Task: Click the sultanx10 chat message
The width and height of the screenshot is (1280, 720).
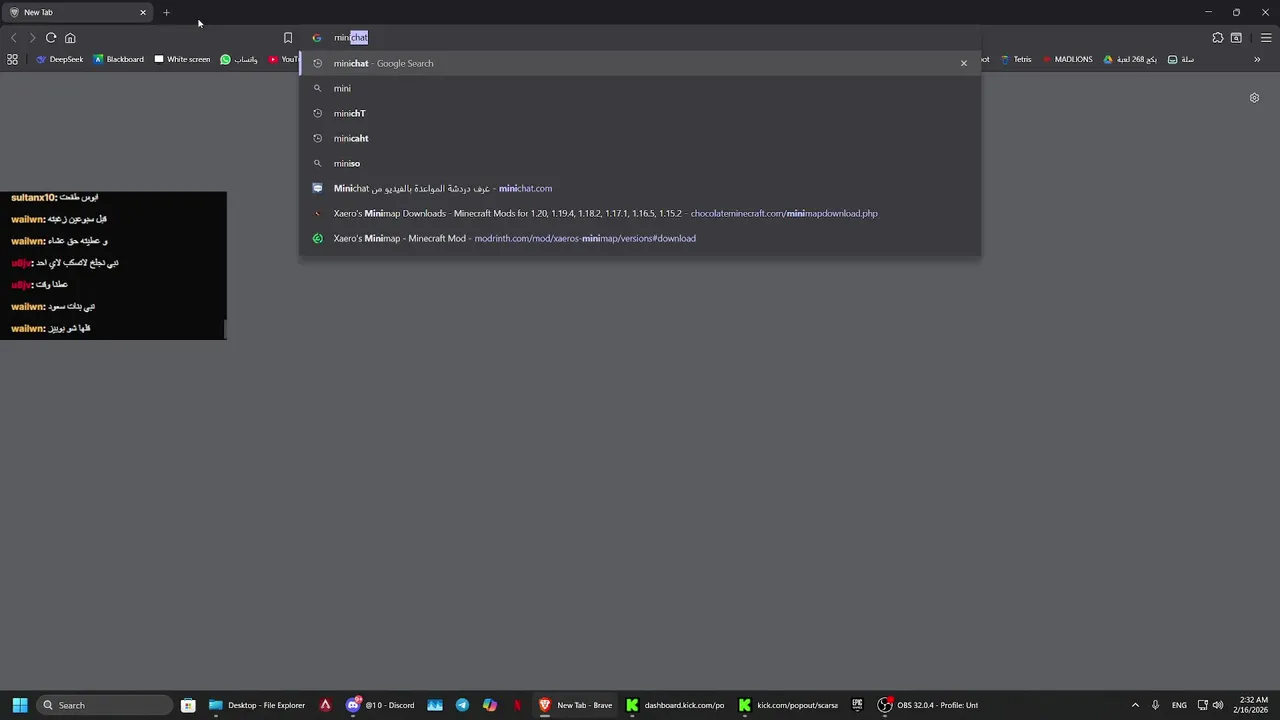Action: point(55,197)
